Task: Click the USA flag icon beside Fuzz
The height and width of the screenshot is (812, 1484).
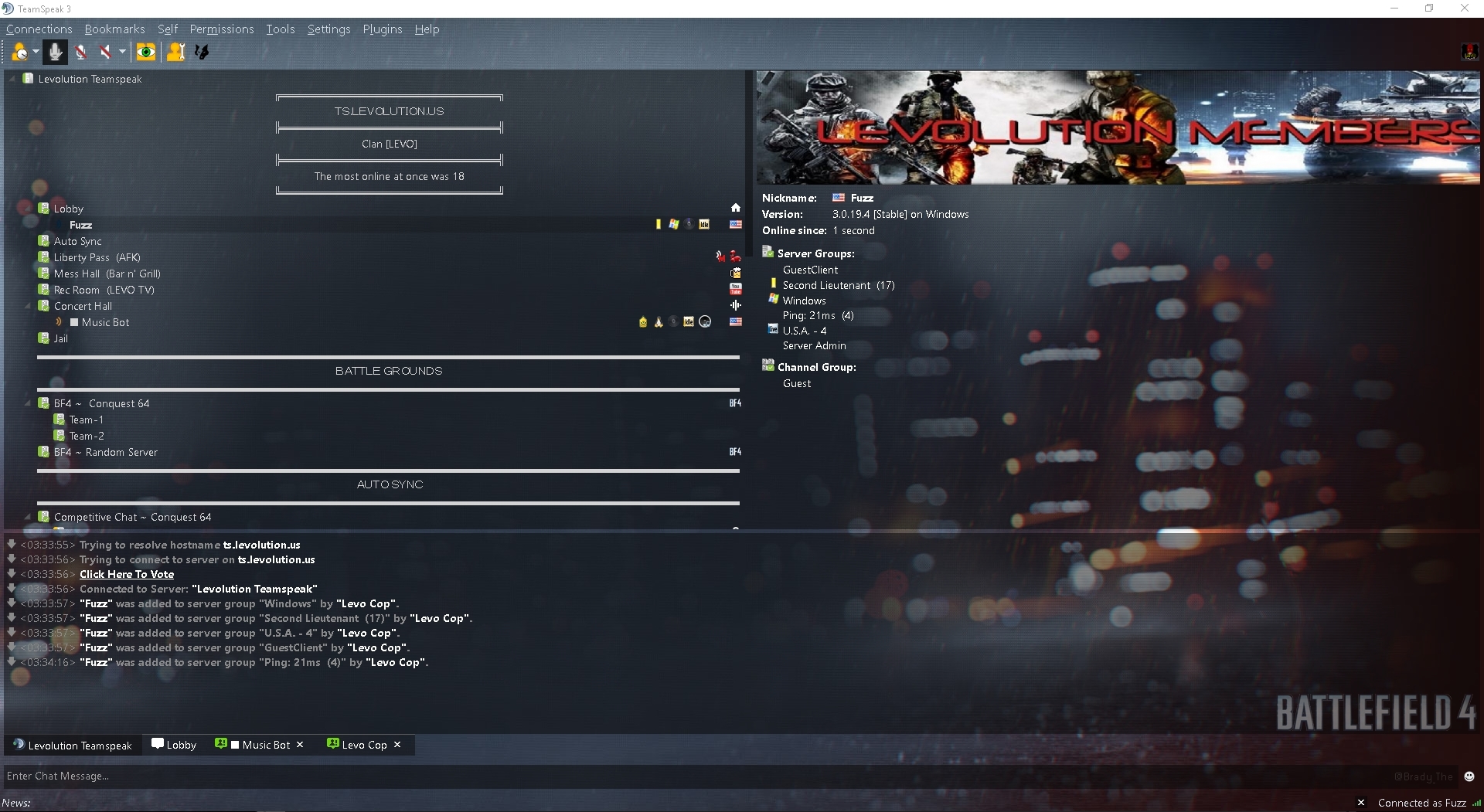Action: click(x=736, y=224)
